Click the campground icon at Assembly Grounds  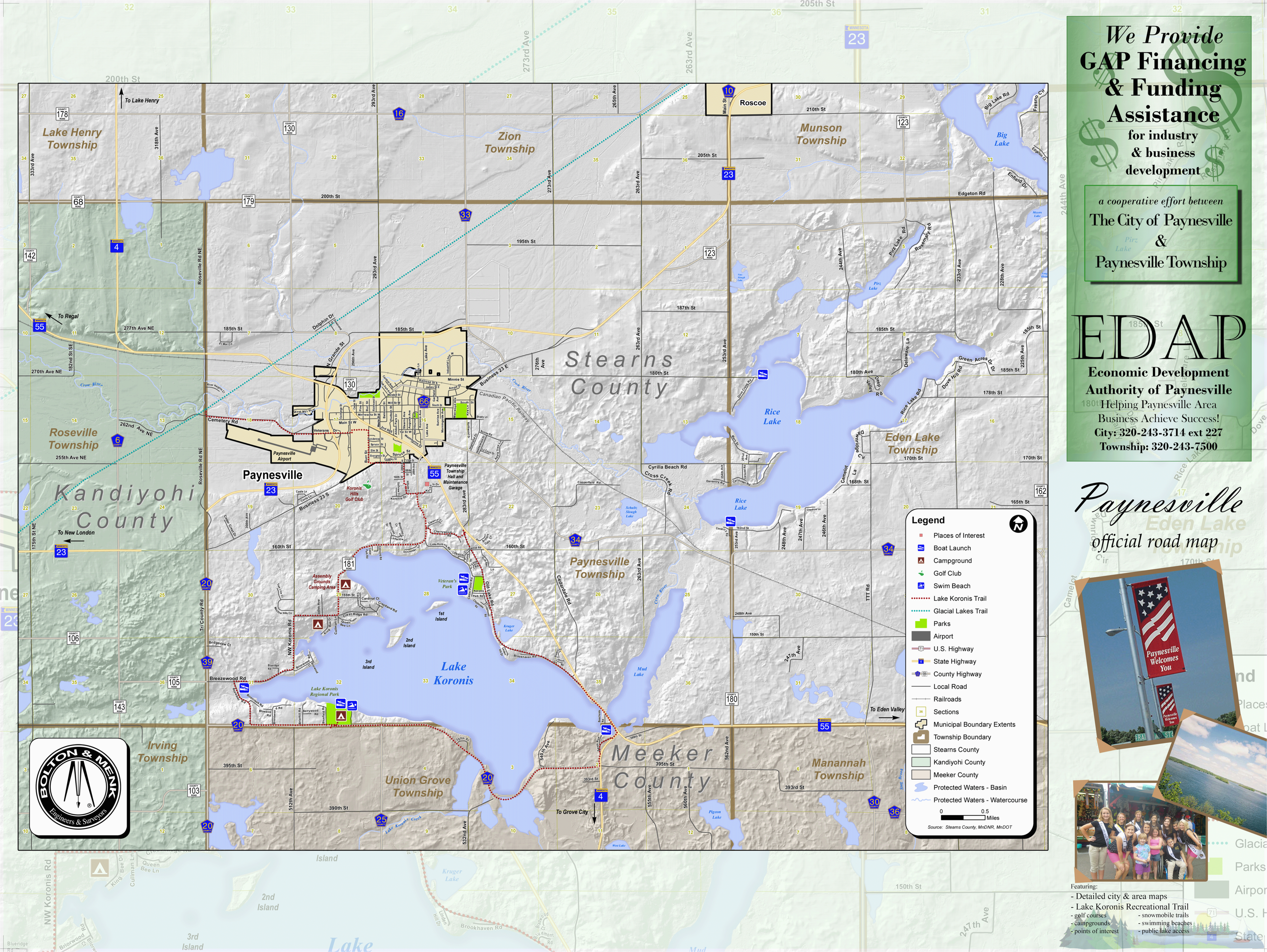(x=345, y=585)
